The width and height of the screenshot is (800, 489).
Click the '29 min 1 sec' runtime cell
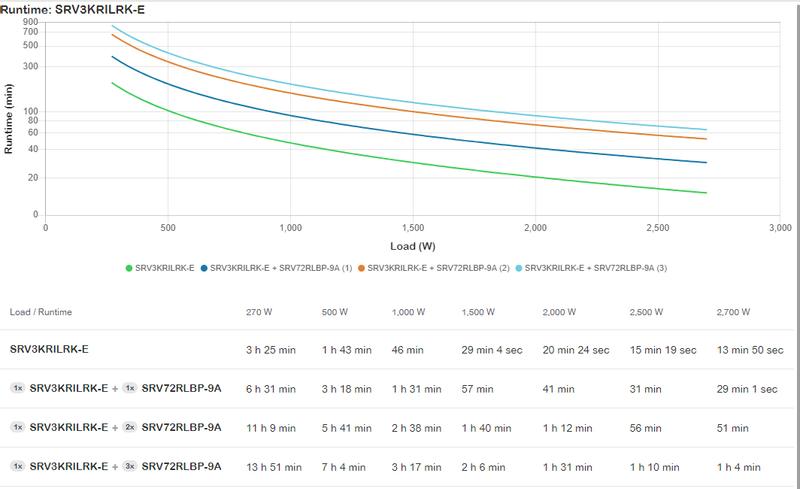click(745, 388)
